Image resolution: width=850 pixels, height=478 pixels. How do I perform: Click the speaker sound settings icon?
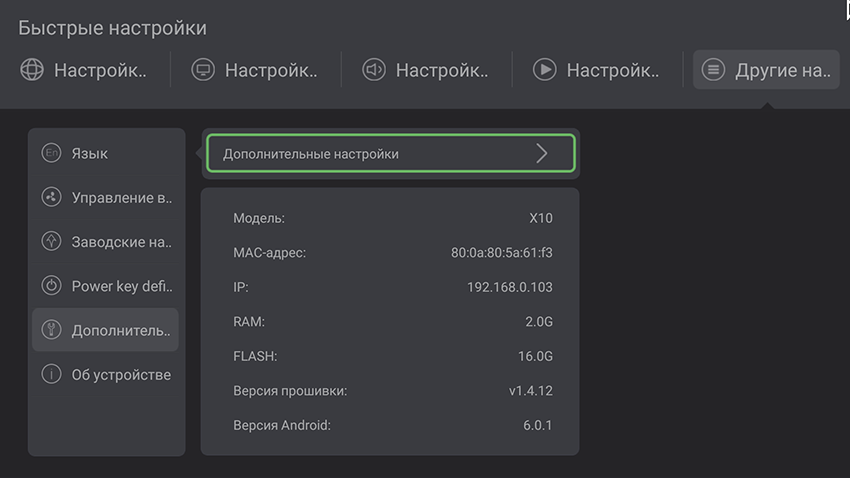coord(374,70)
